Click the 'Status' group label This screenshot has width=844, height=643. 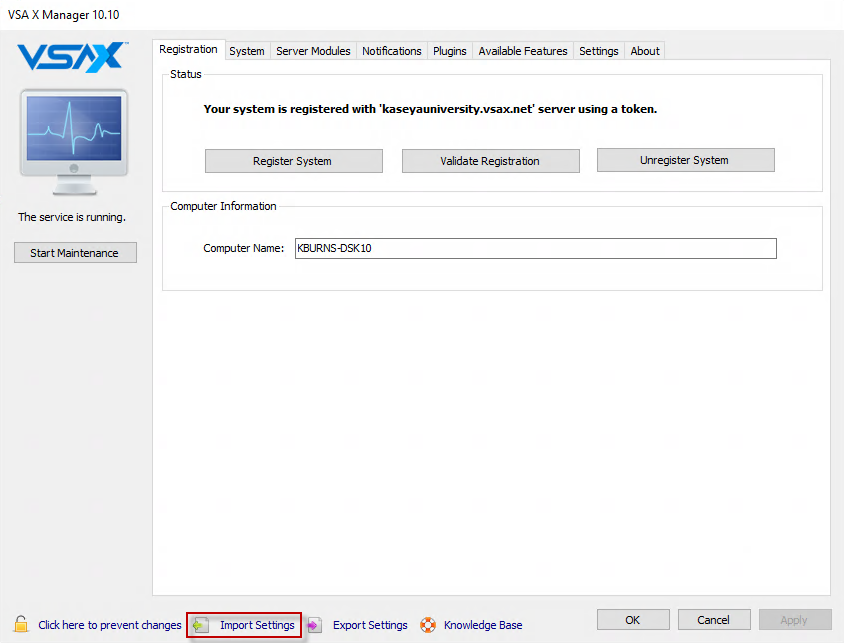click(186, 74)
